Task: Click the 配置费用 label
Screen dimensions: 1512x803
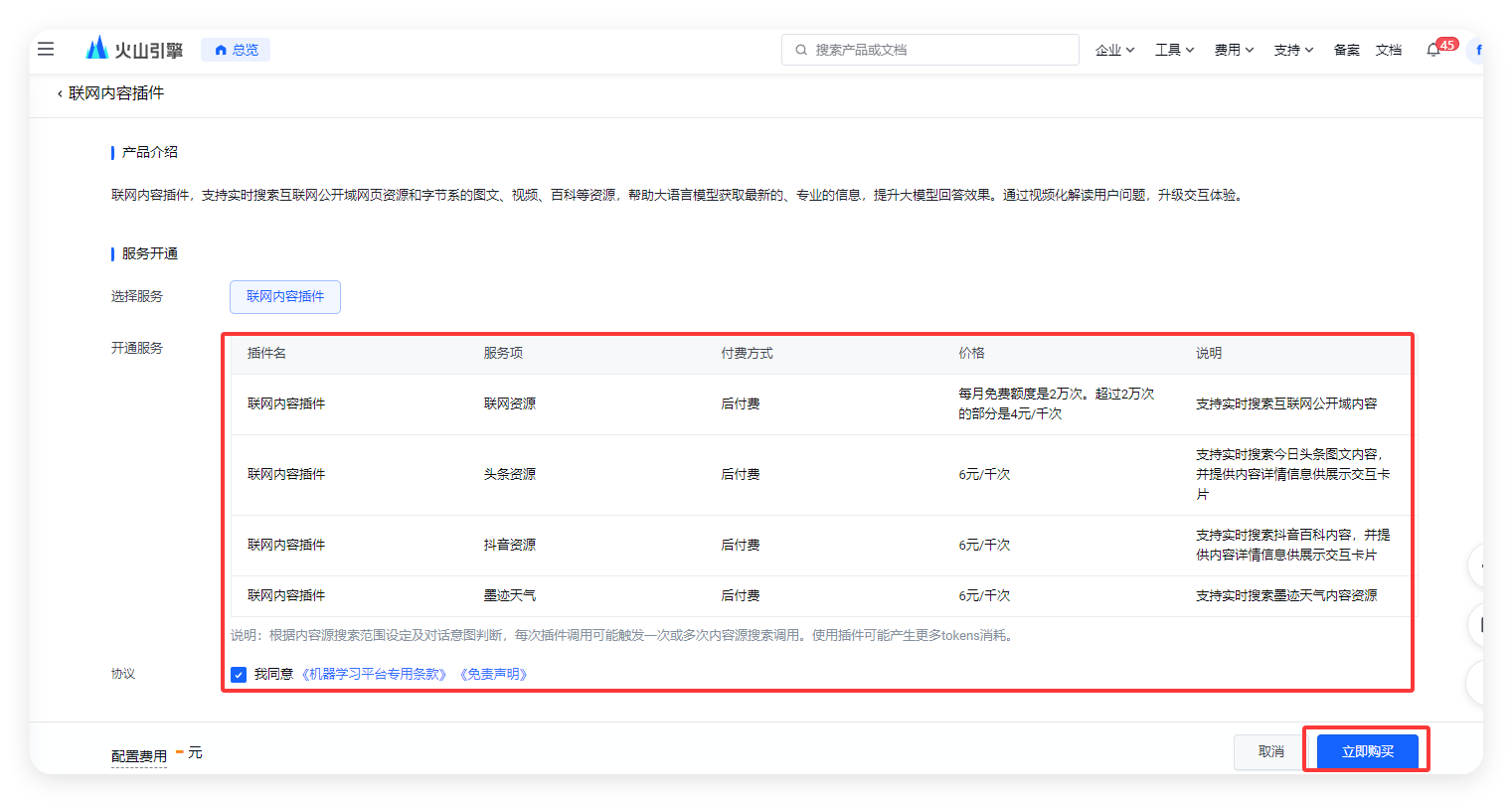Action: coord(139,756)
